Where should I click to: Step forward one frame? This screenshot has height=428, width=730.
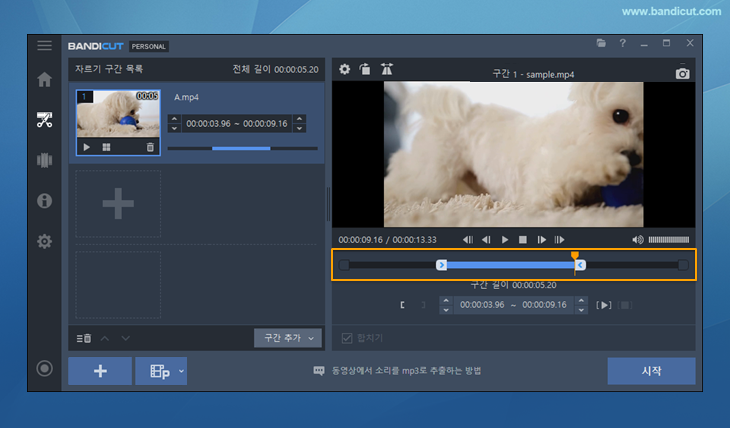click(541, 240)
